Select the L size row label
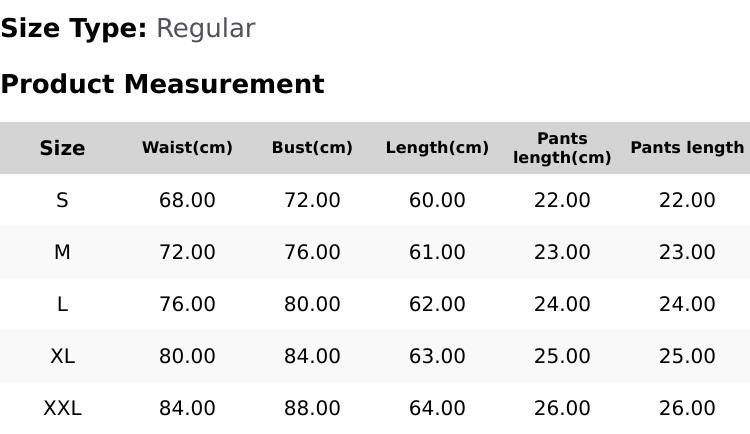 click(62, 304)
